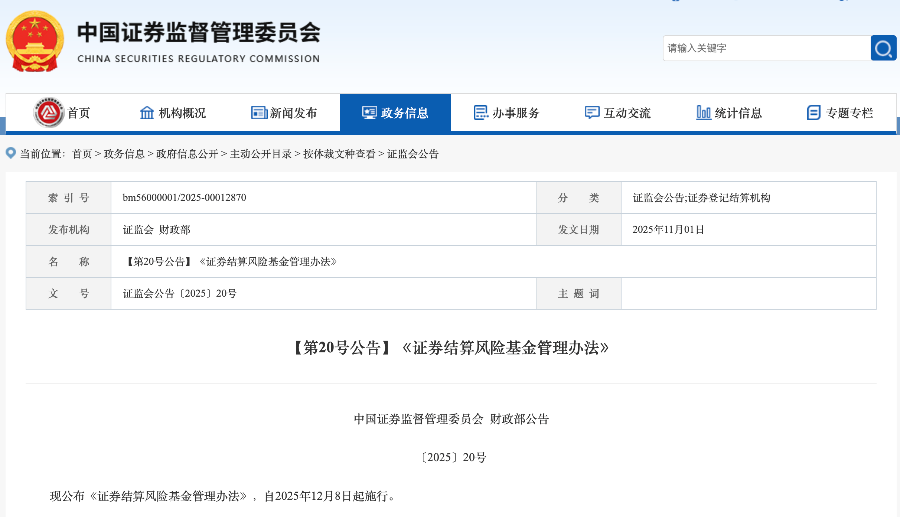Select the 按体裁文种查看 breadcrumb link
The height and width of the screenshot is (517, 900).
pos(339,154)
